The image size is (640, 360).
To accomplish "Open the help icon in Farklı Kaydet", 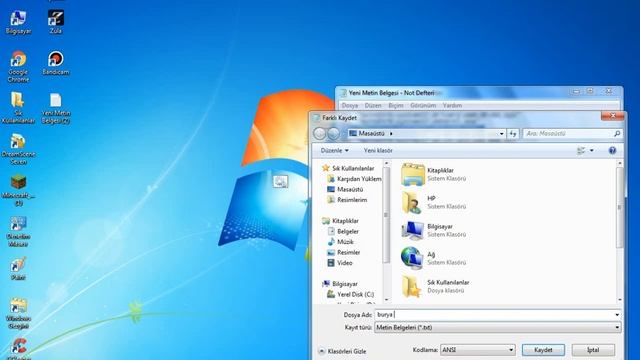I will [x=612, y=151].
